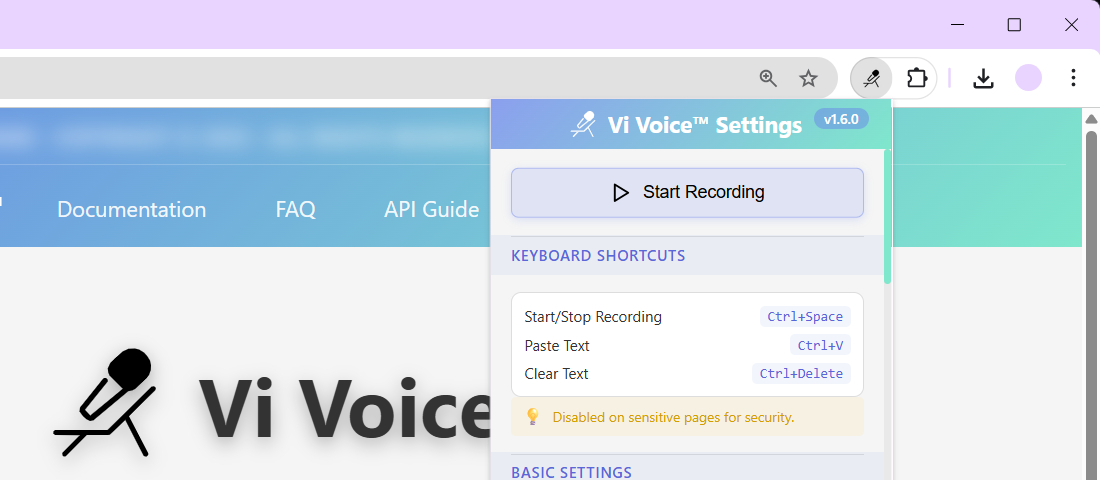Click the Ctrl+Space shortcut key badge
Image resolution: width=1100 pixels, height=480 pixels.
pos(804,317)
